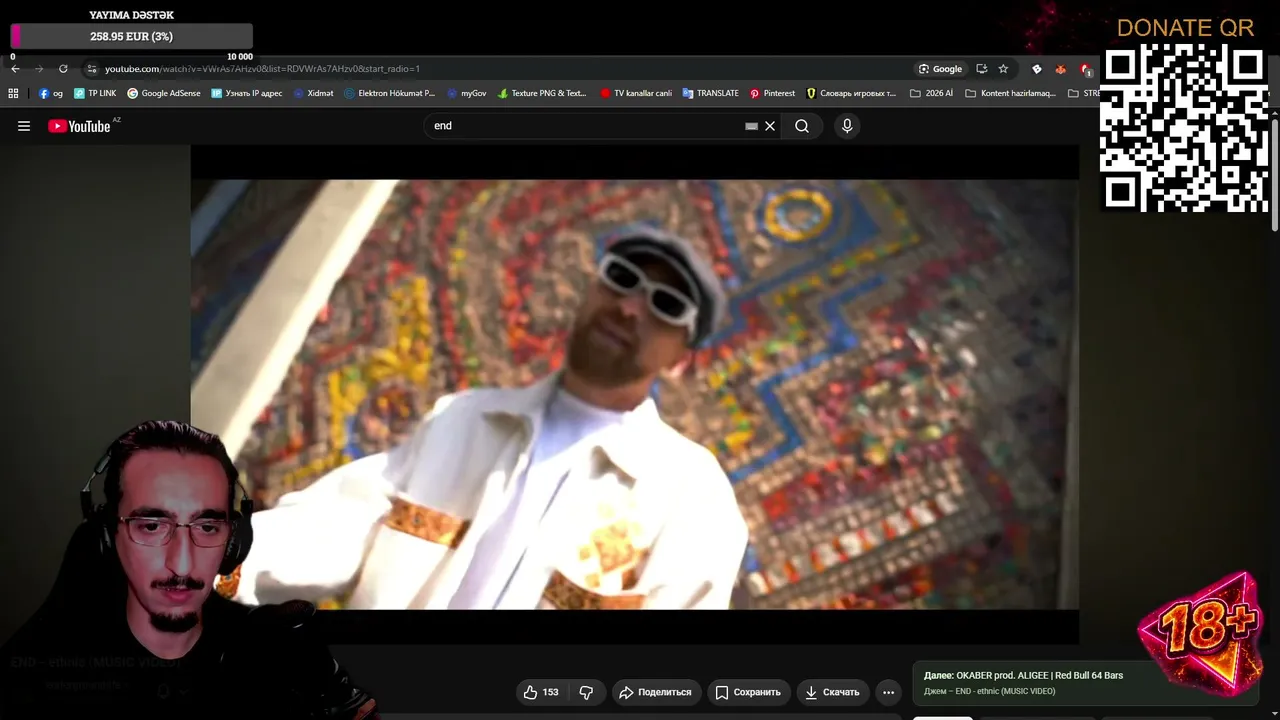Expand the 2026 AI bookmarks folder
This screenshot has width=1280, height=720.
[931, 93]
